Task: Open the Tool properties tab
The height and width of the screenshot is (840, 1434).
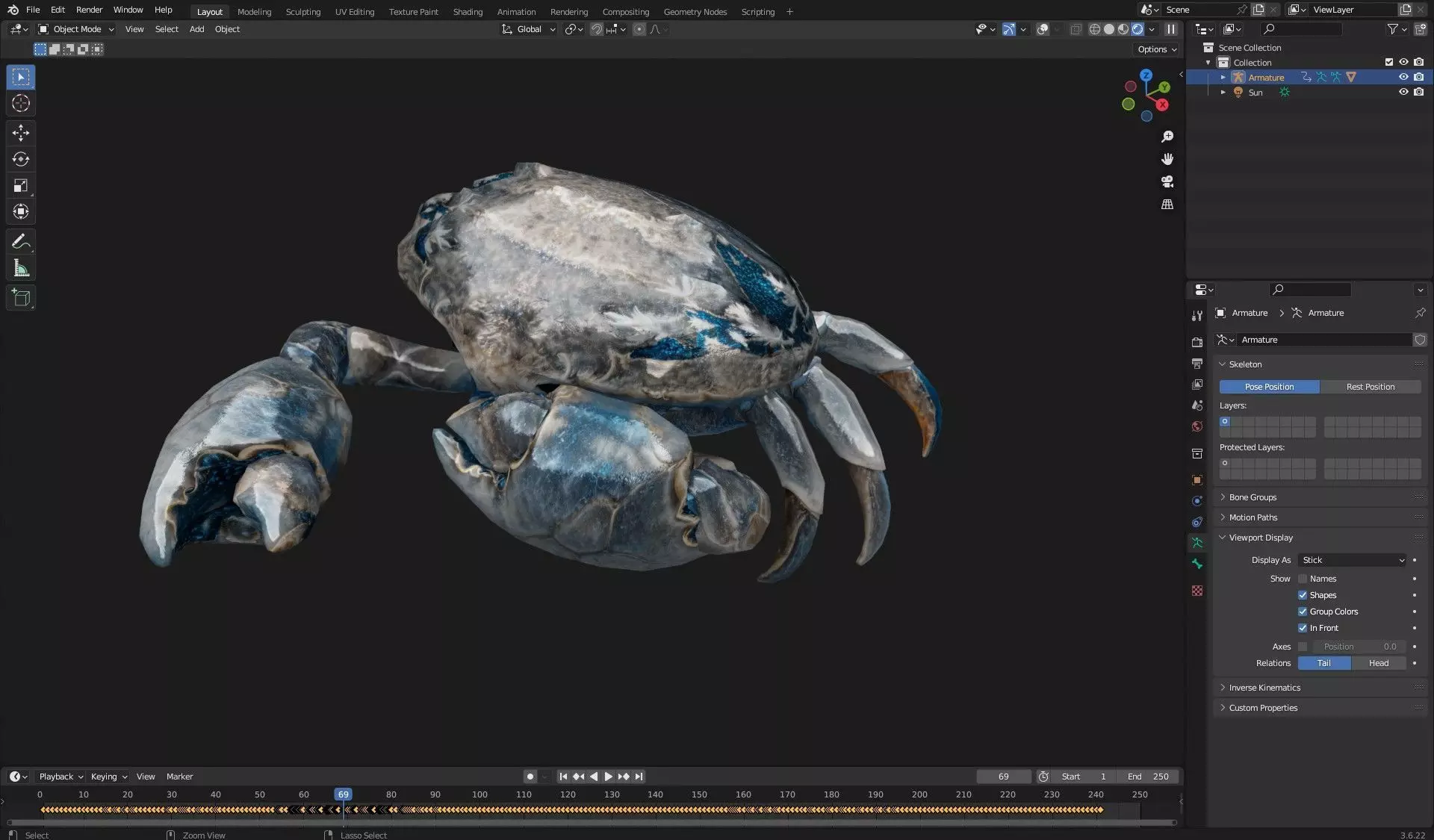Action: pyautogui.click(x=1197, y=316)
